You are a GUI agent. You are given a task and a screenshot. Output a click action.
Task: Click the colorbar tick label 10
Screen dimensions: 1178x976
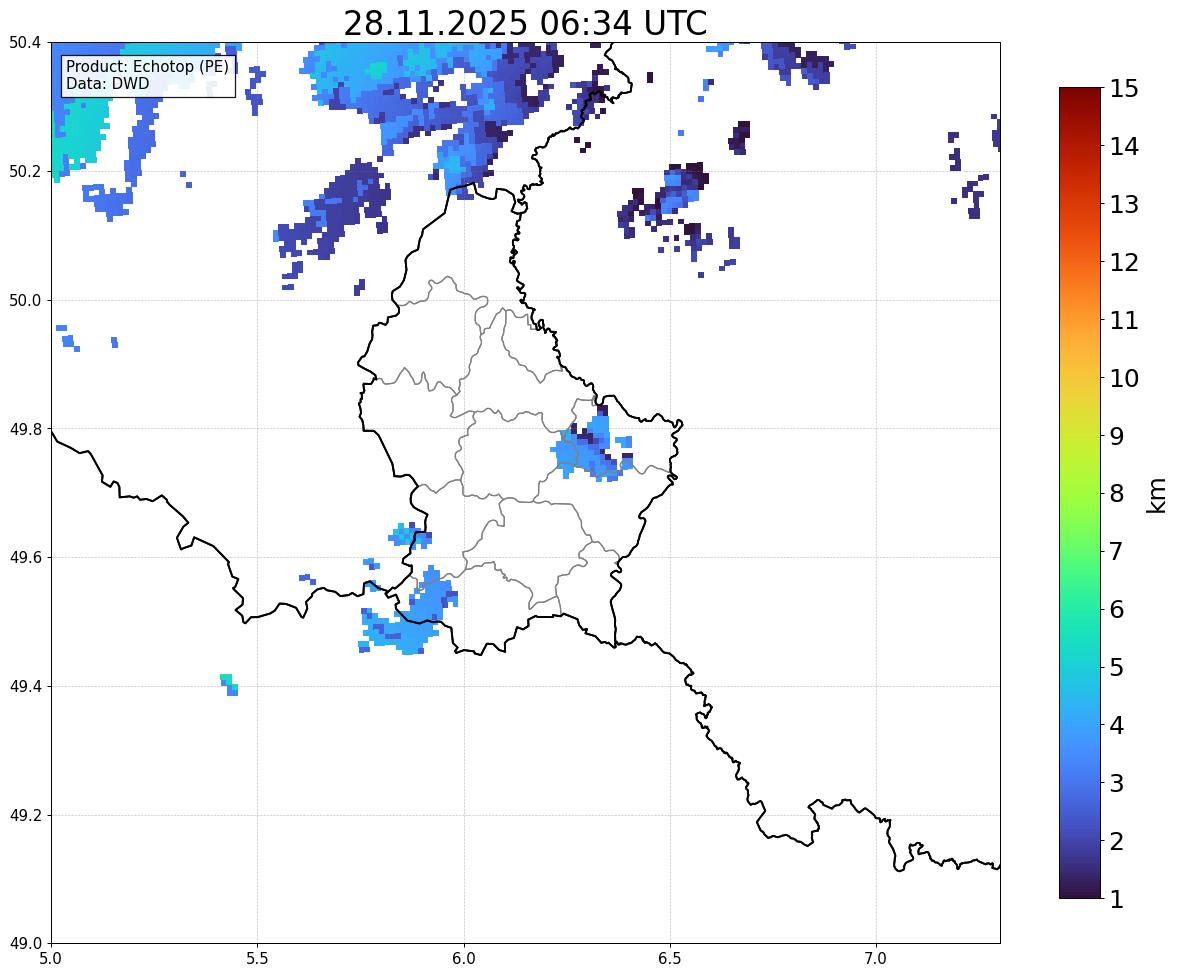tap(1124, 378)
